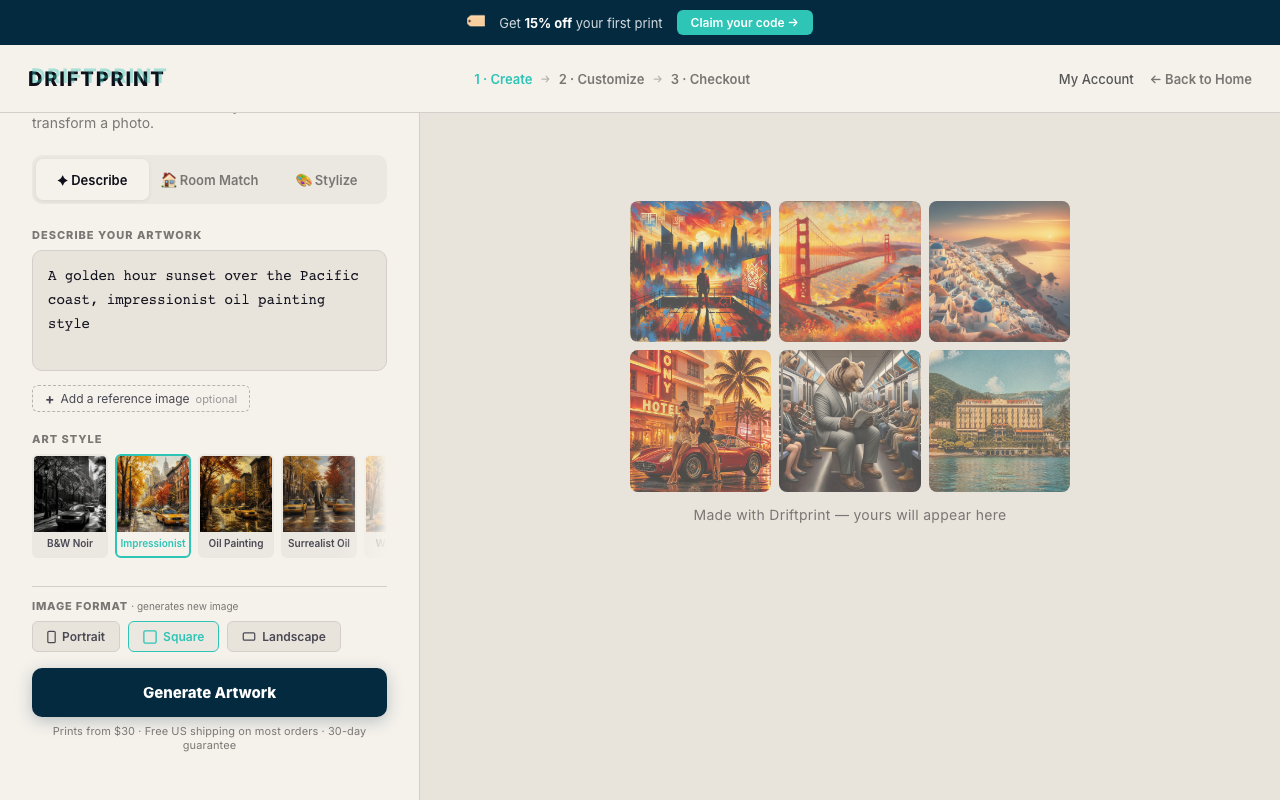This screenshot has width=1280, height=800.
Task: Select the Impressionist art style
Action: click(153, 505)
